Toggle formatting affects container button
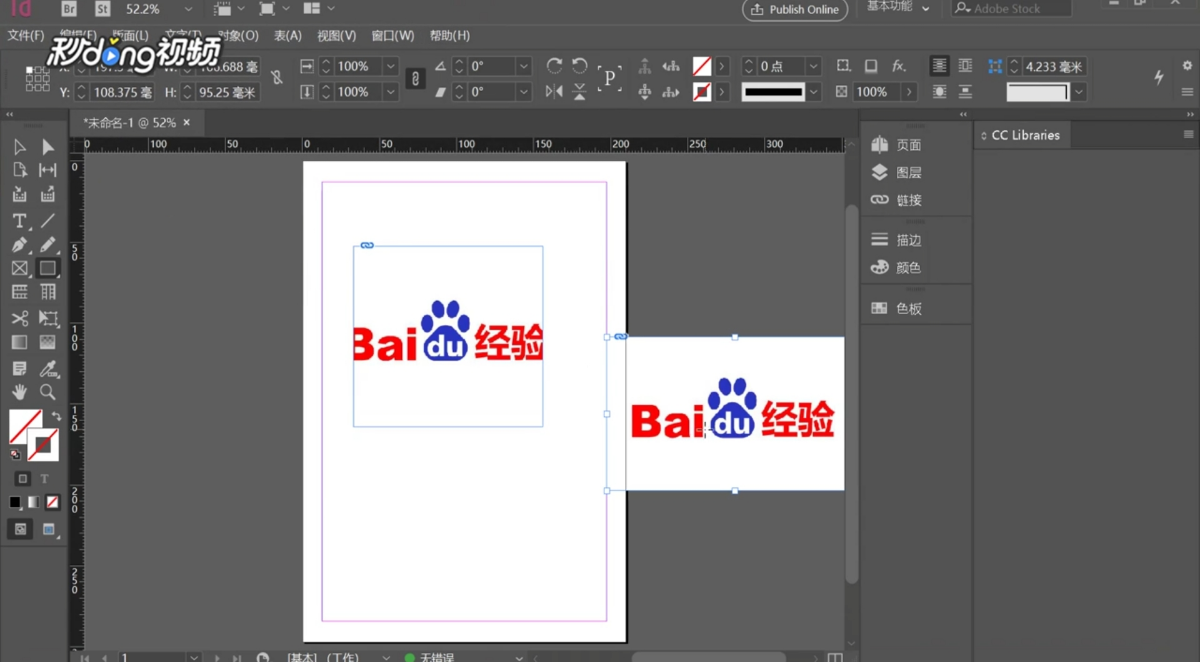This screenshot has height=662, width=1200. coord(23,479)
